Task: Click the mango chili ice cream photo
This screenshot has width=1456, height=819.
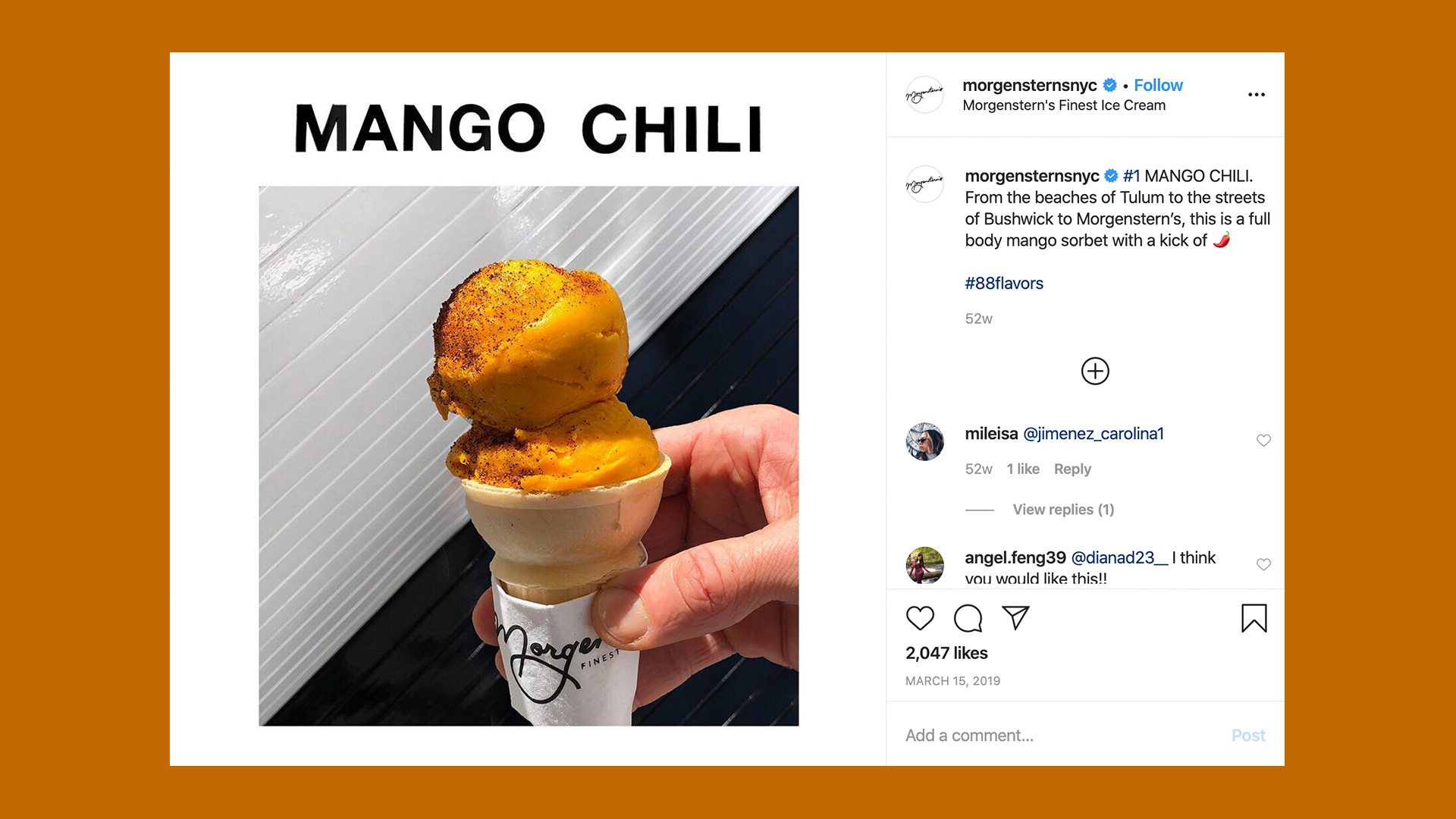Action: (529, 456)
